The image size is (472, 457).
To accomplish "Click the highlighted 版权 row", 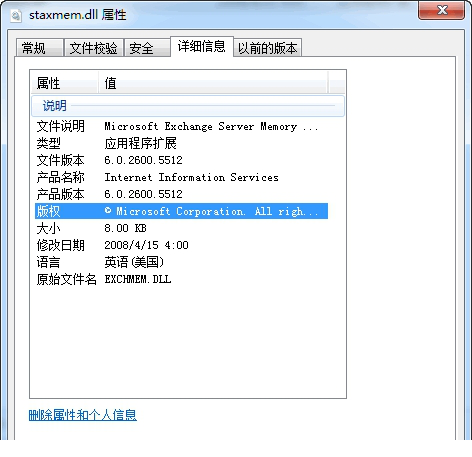I will pos(181,211).
